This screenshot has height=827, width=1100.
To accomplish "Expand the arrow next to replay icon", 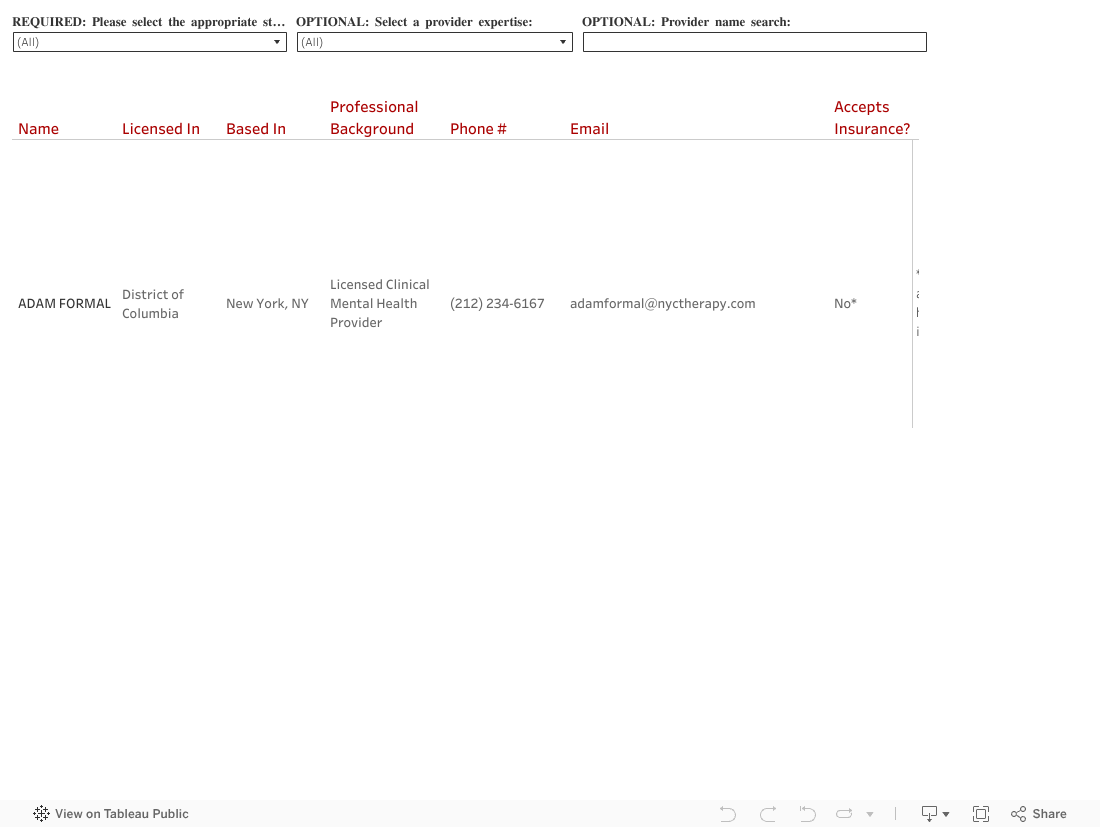I will [x=870, y=814].
